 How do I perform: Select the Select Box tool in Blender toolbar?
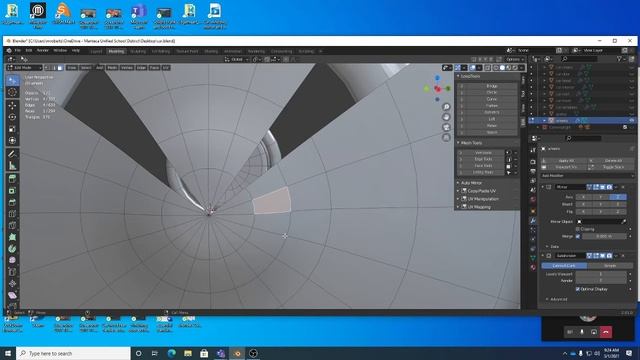point(12,80)
